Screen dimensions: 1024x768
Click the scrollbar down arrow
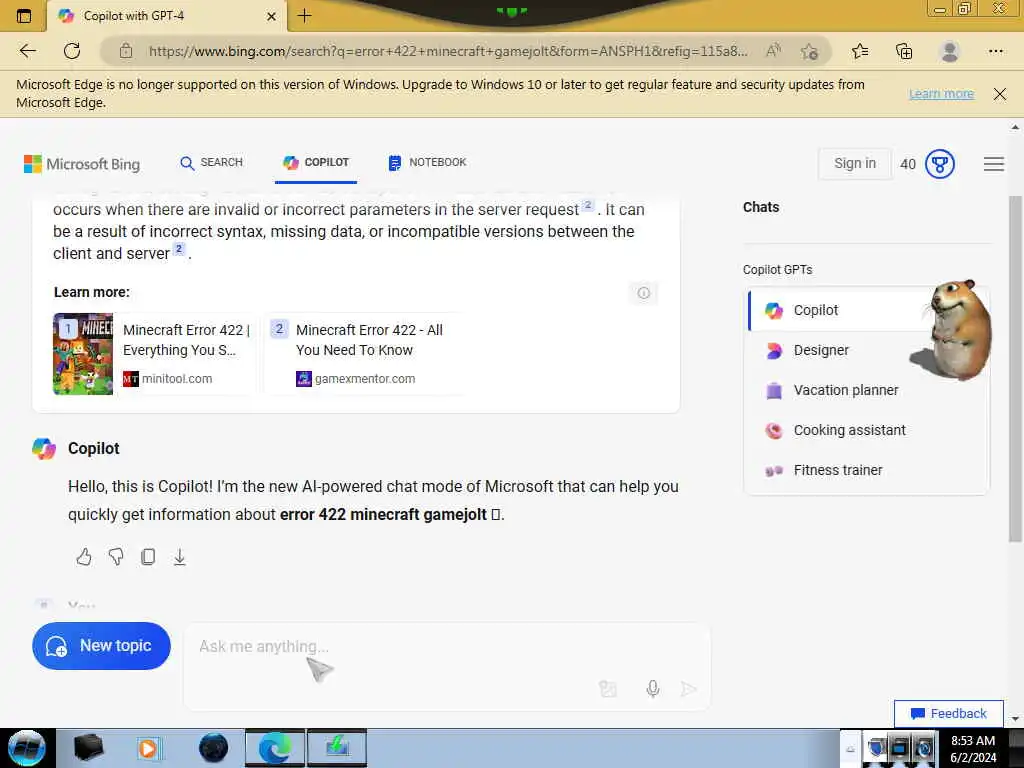(1015, 719)
